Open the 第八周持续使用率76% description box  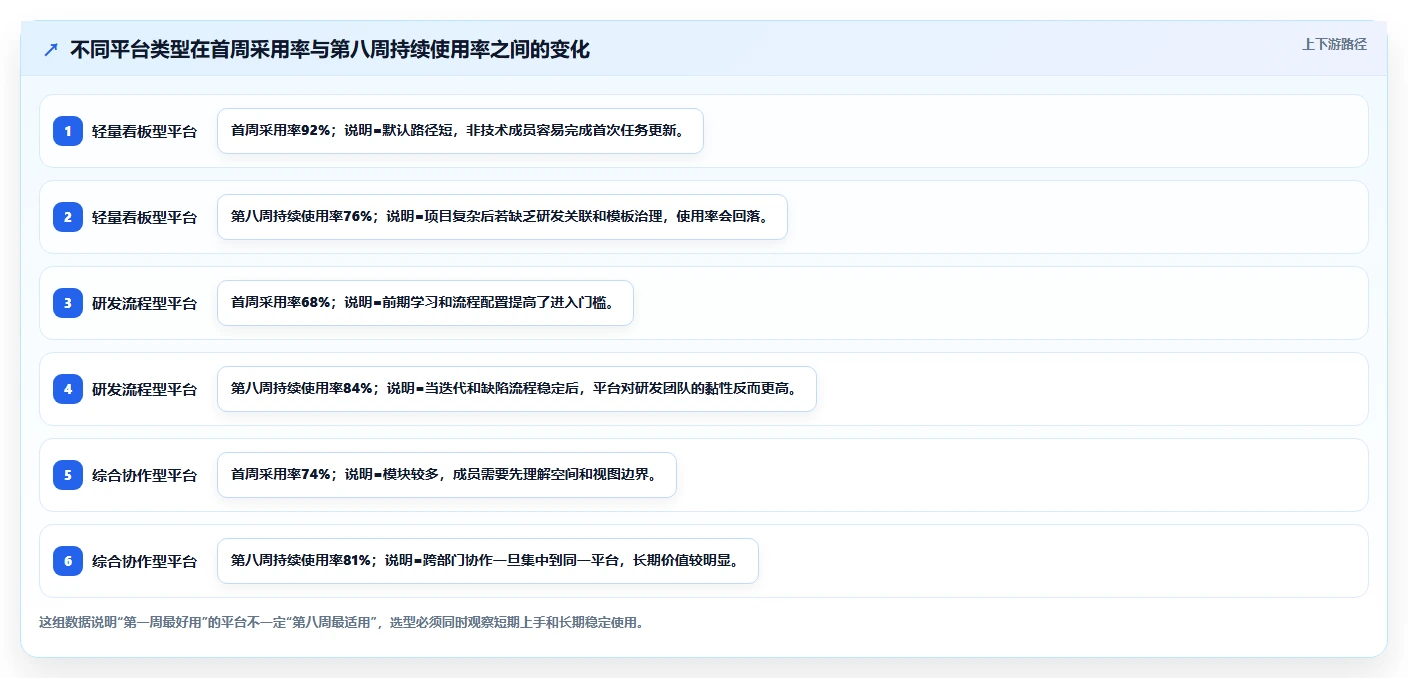tap(502, 217)
